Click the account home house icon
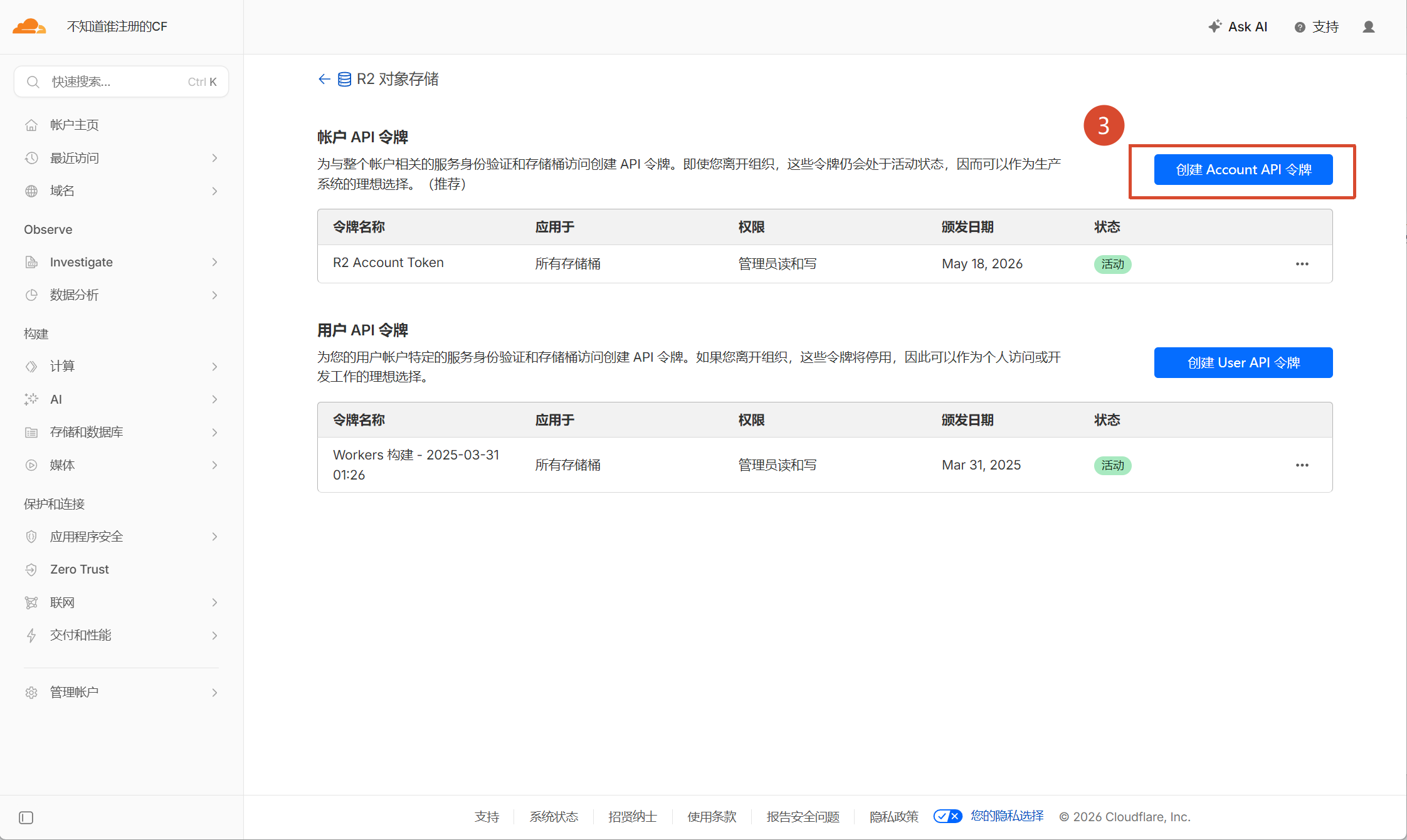The width and height of the screenshot is (1407, 840). (31, 125)
